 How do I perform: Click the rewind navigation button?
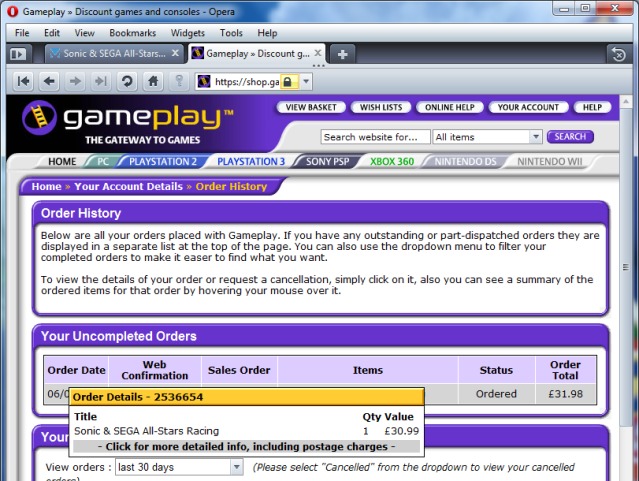pos(22,81)
